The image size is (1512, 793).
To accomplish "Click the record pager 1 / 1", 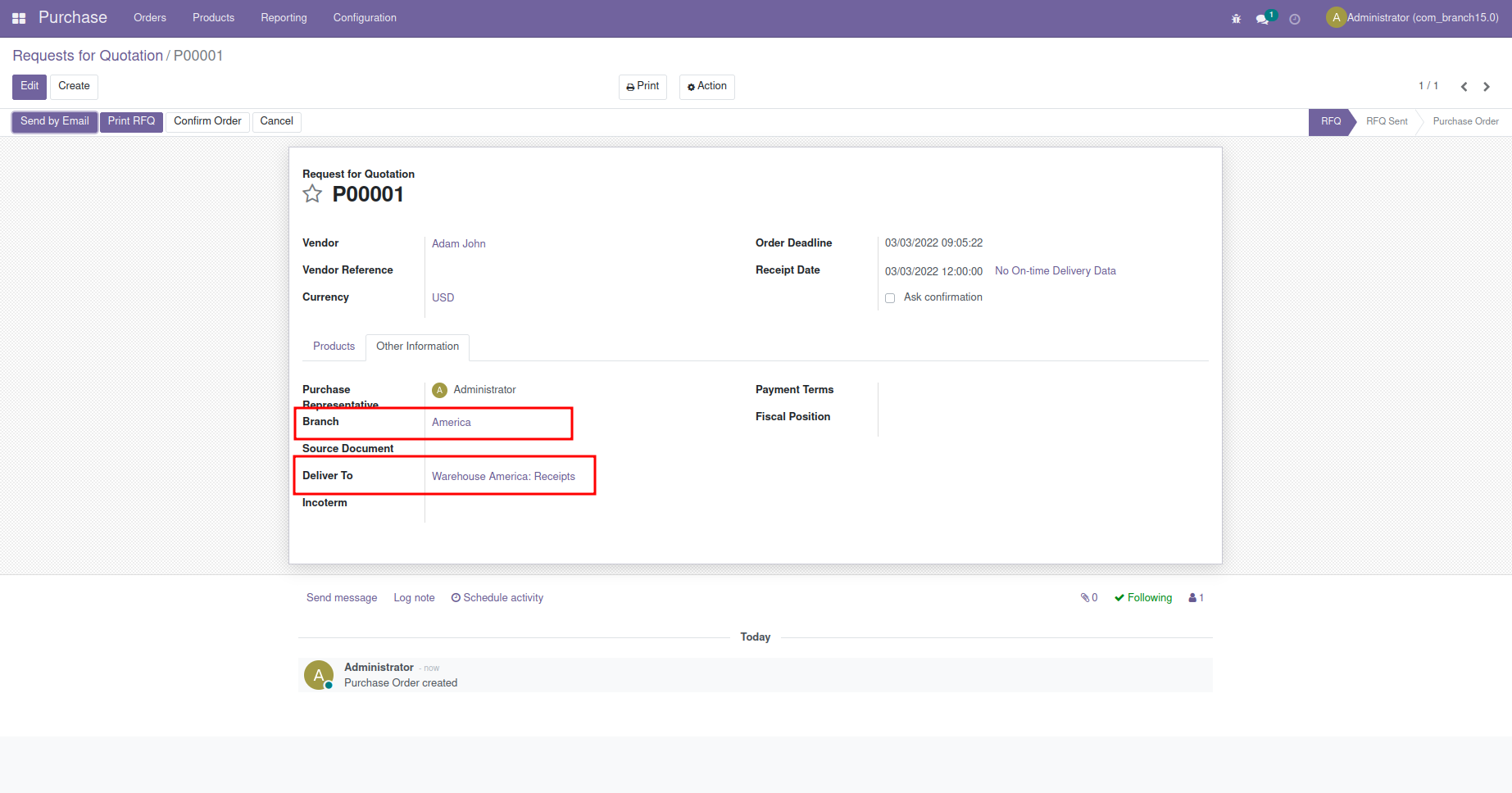I will pyautogui.click(x=1428, y=86).
